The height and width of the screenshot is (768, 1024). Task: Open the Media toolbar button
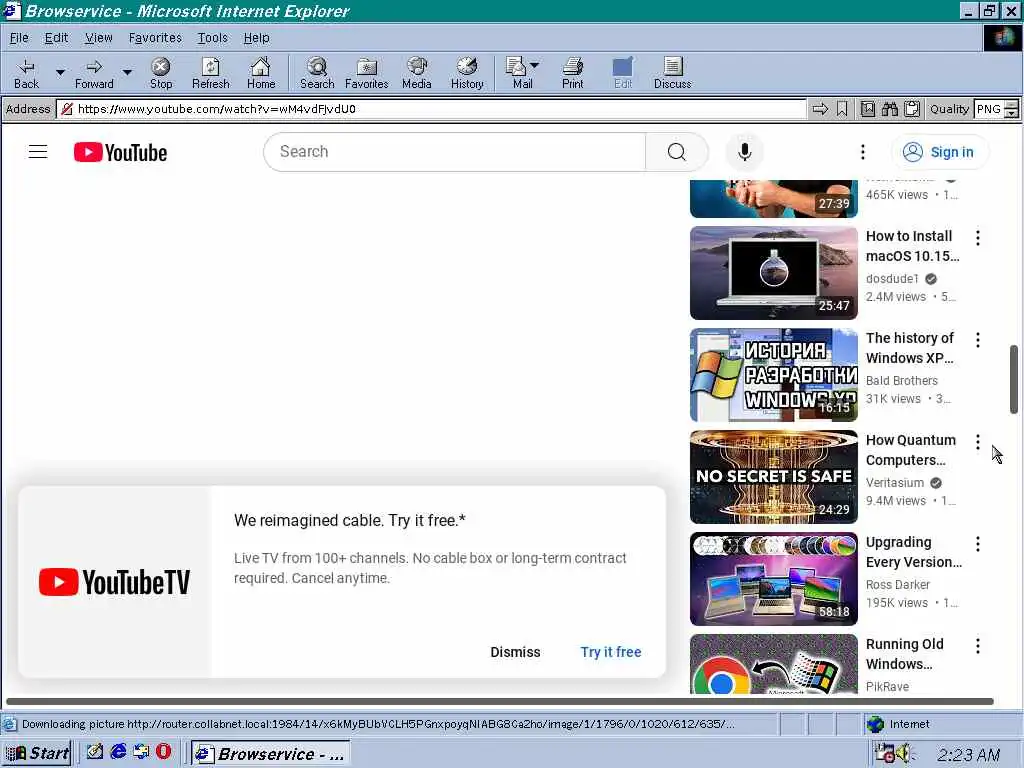tap(417, 73)
